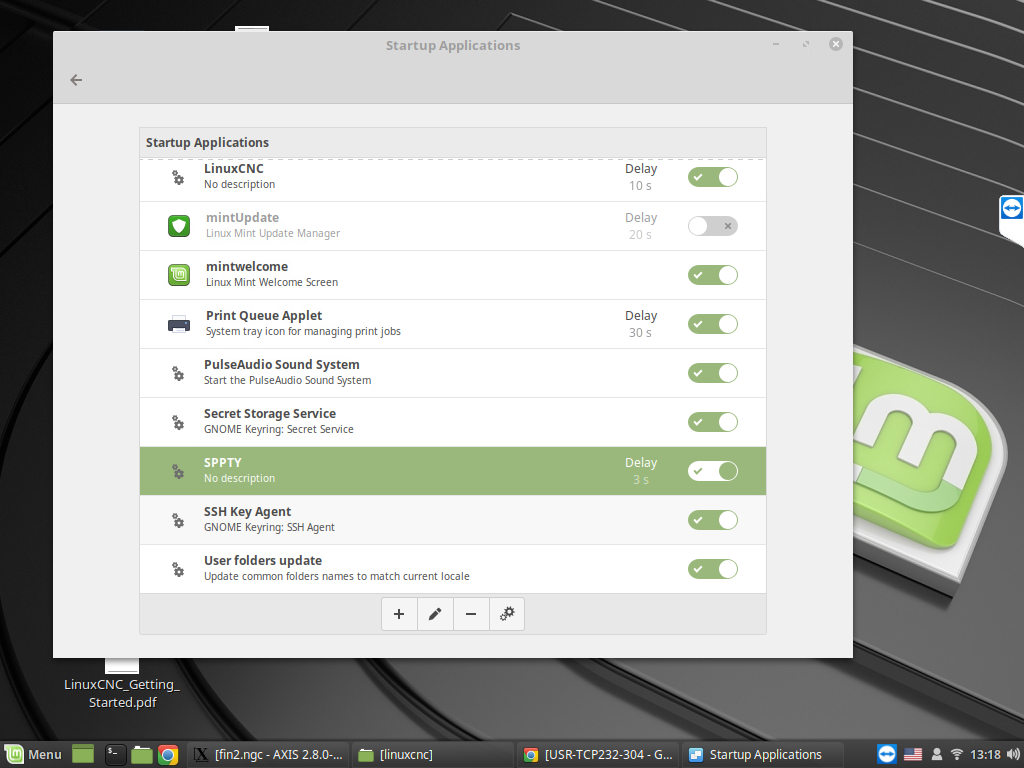
Task: Switch off SSH Key Agent
Action: tap(712, 520)
